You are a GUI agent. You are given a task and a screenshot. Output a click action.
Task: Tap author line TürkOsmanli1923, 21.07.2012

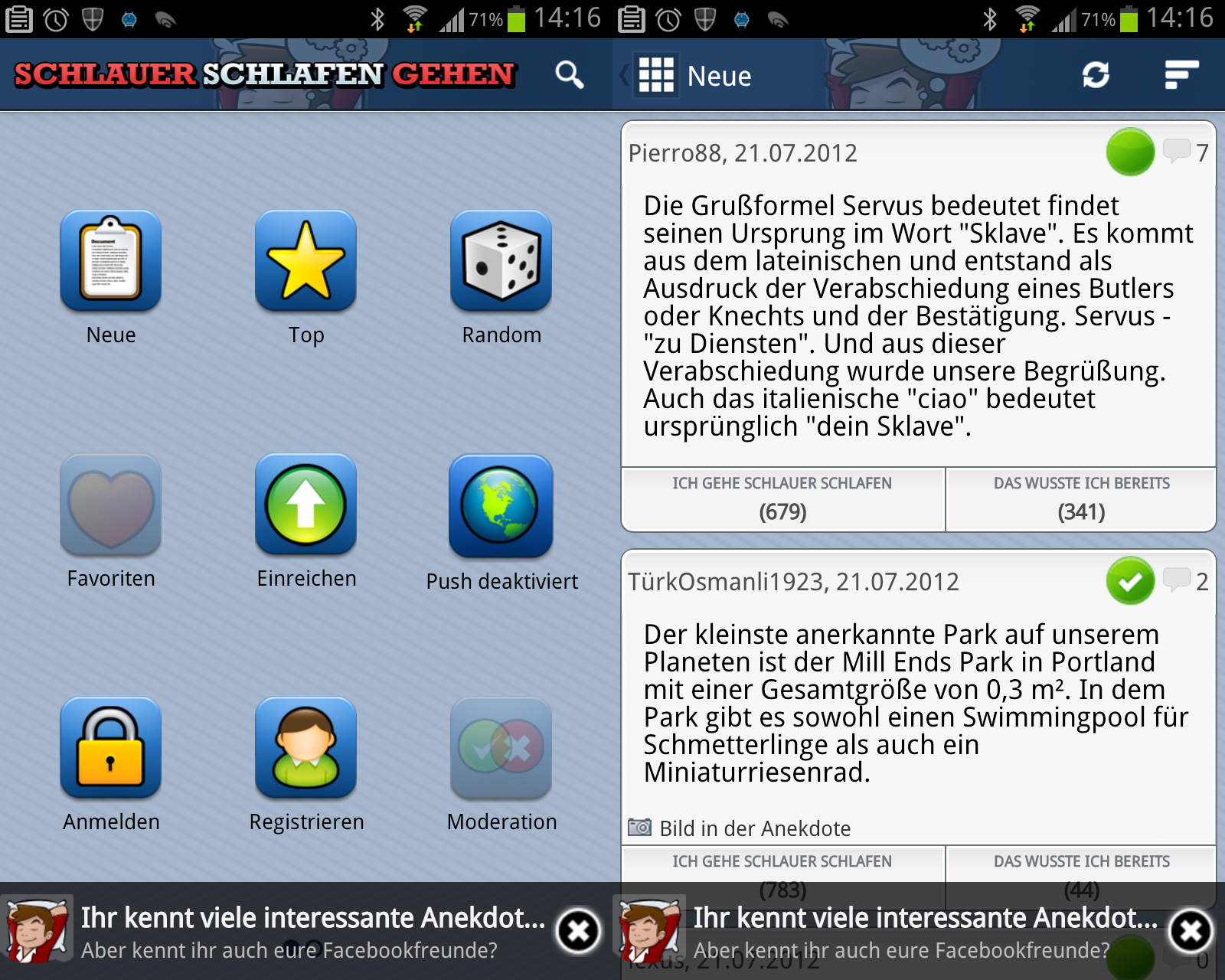click(793, 582)
